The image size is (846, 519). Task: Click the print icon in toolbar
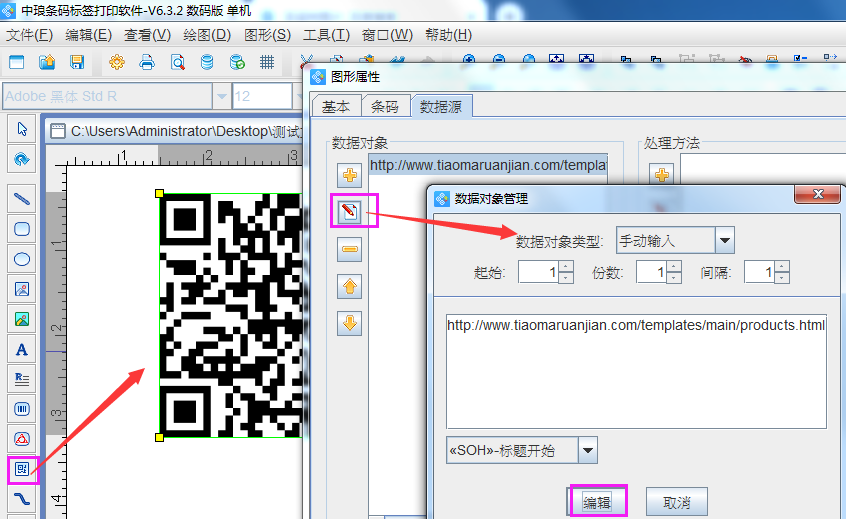147,62
